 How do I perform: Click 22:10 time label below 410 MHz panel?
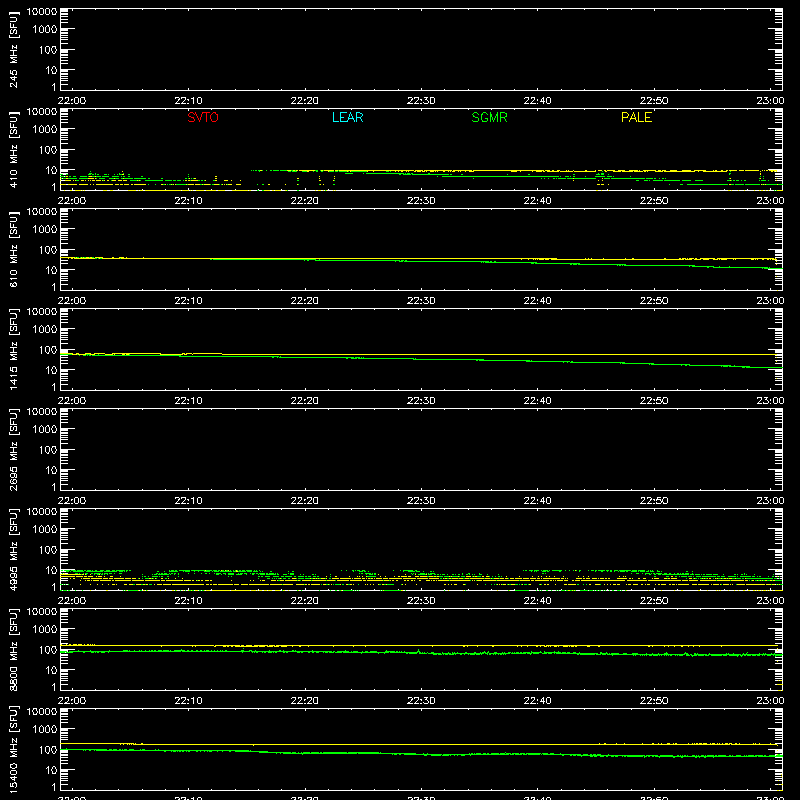click(x=188, y=201)
